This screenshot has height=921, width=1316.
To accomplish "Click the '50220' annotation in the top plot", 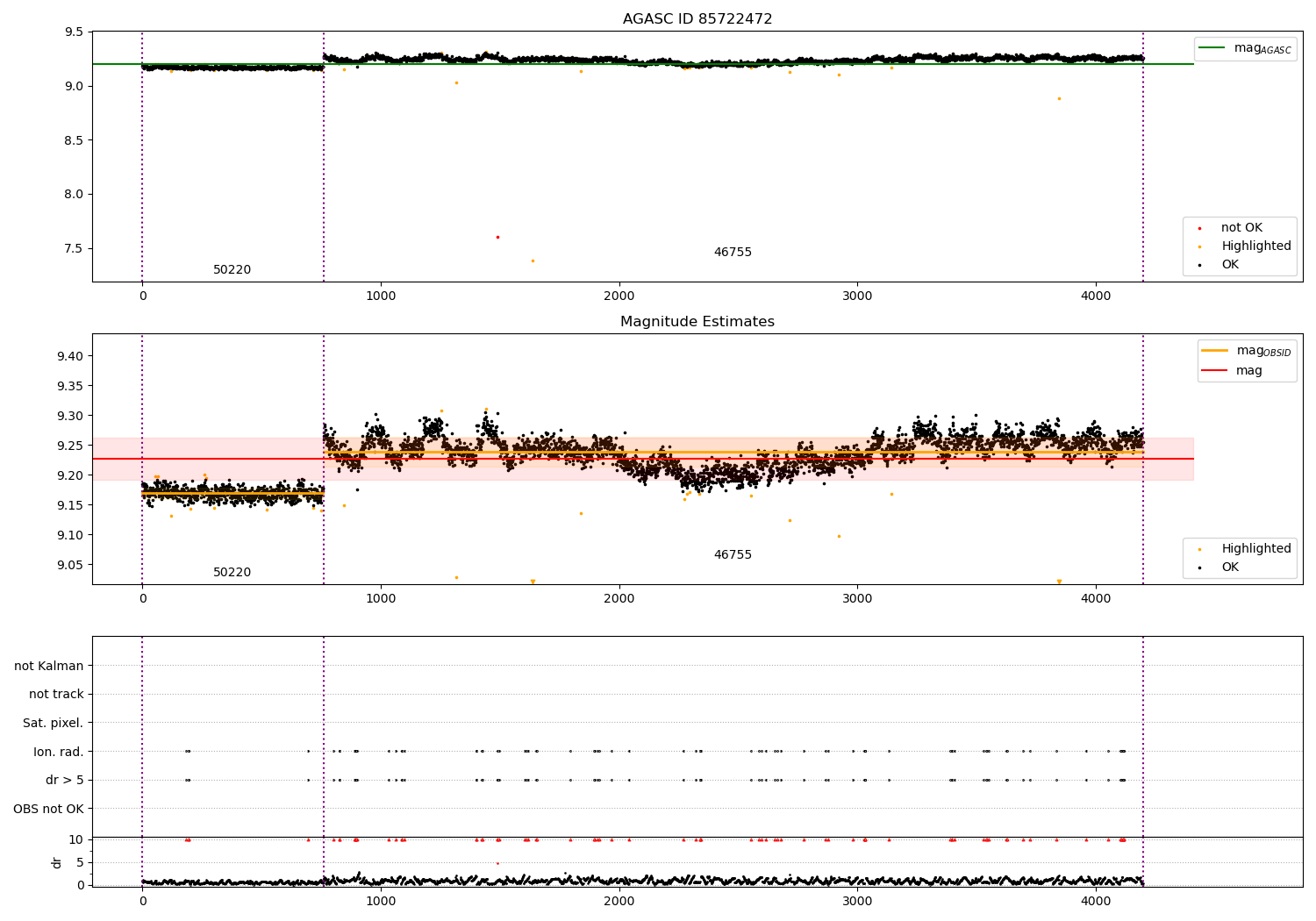I will click(232, 270).
